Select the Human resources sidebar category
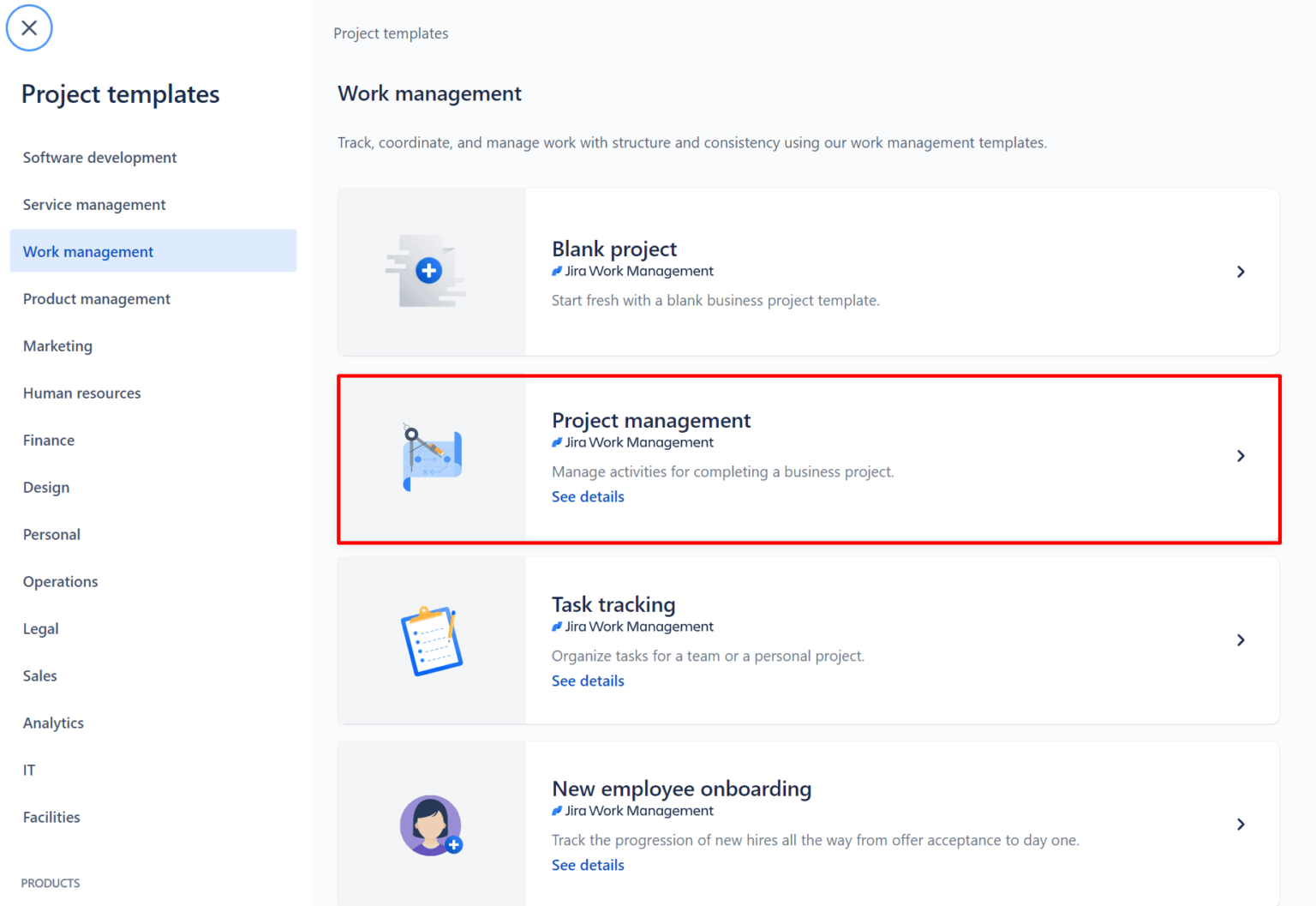Image resolution: width=1316 pixels, height=906 pixels. pos(81,393)
